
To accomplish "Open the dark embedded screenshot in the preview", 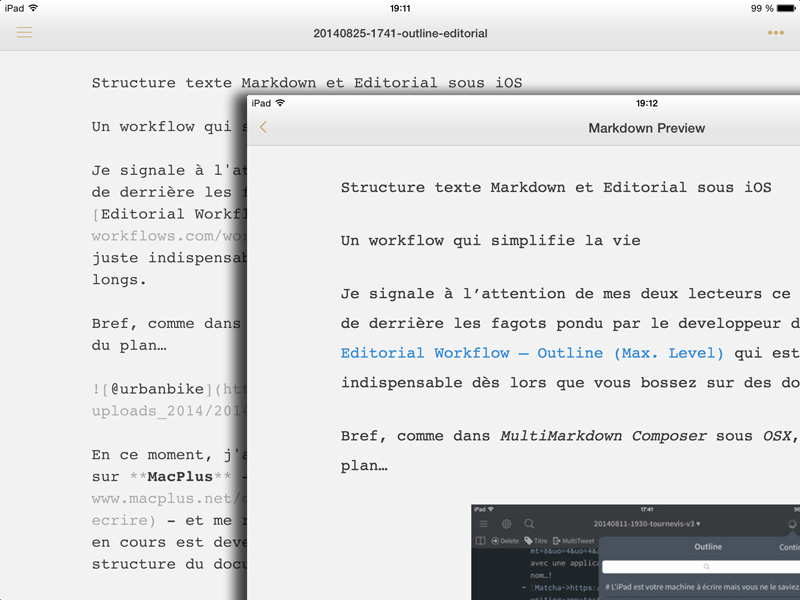I will pos(636,552).
